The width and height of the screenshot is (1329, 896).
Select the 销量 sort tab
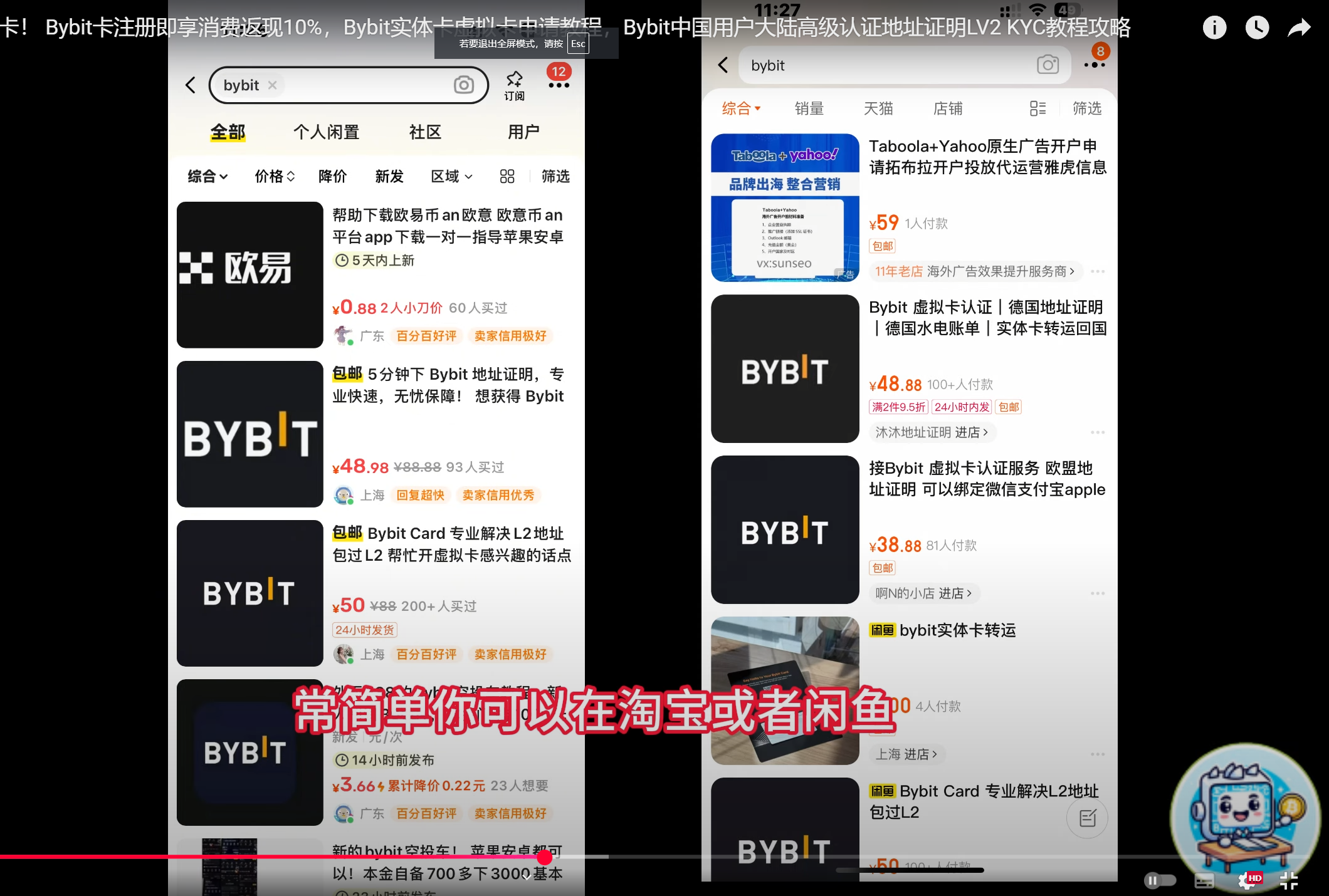[x=809, y=109]
